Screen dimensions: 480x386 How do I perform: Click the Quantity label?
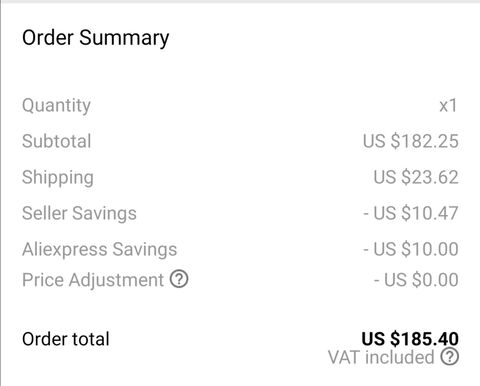tap(56, 106)
